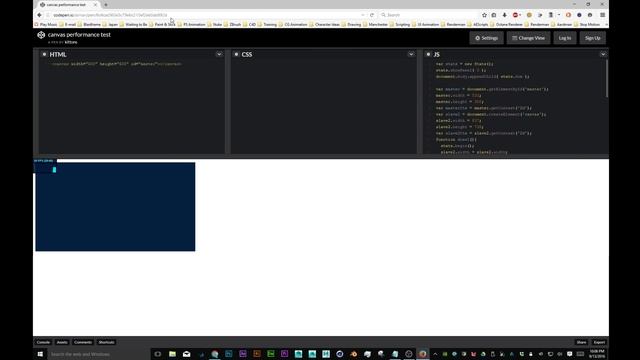Open the ZBrush bookmark folder
The width and height of the screenshot is (640, 360).
(232, 24)
